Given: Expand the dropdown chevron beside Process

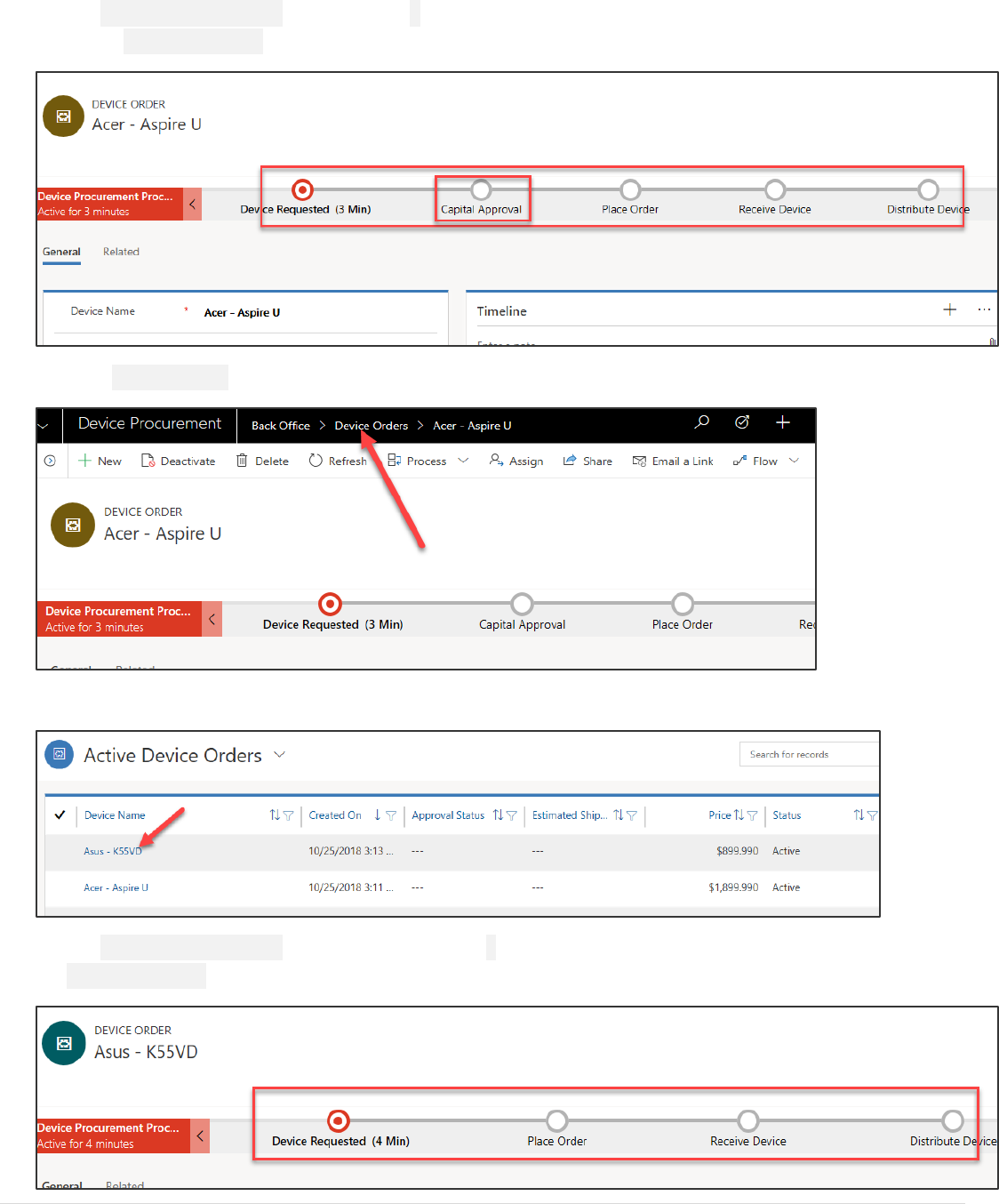Looking at the screenshot, I should pyautogui.click(x=463, y=461).
